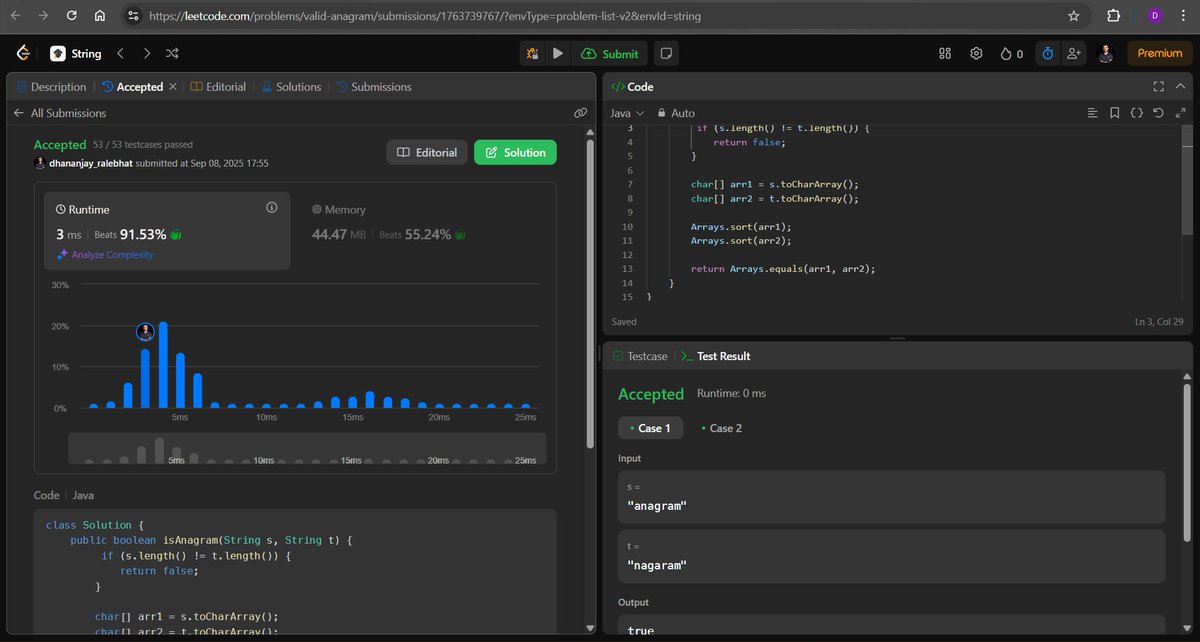Click the debugger bug icon
The height and width of the screenshot is (642, 1200).
click(x=533, y=53)
